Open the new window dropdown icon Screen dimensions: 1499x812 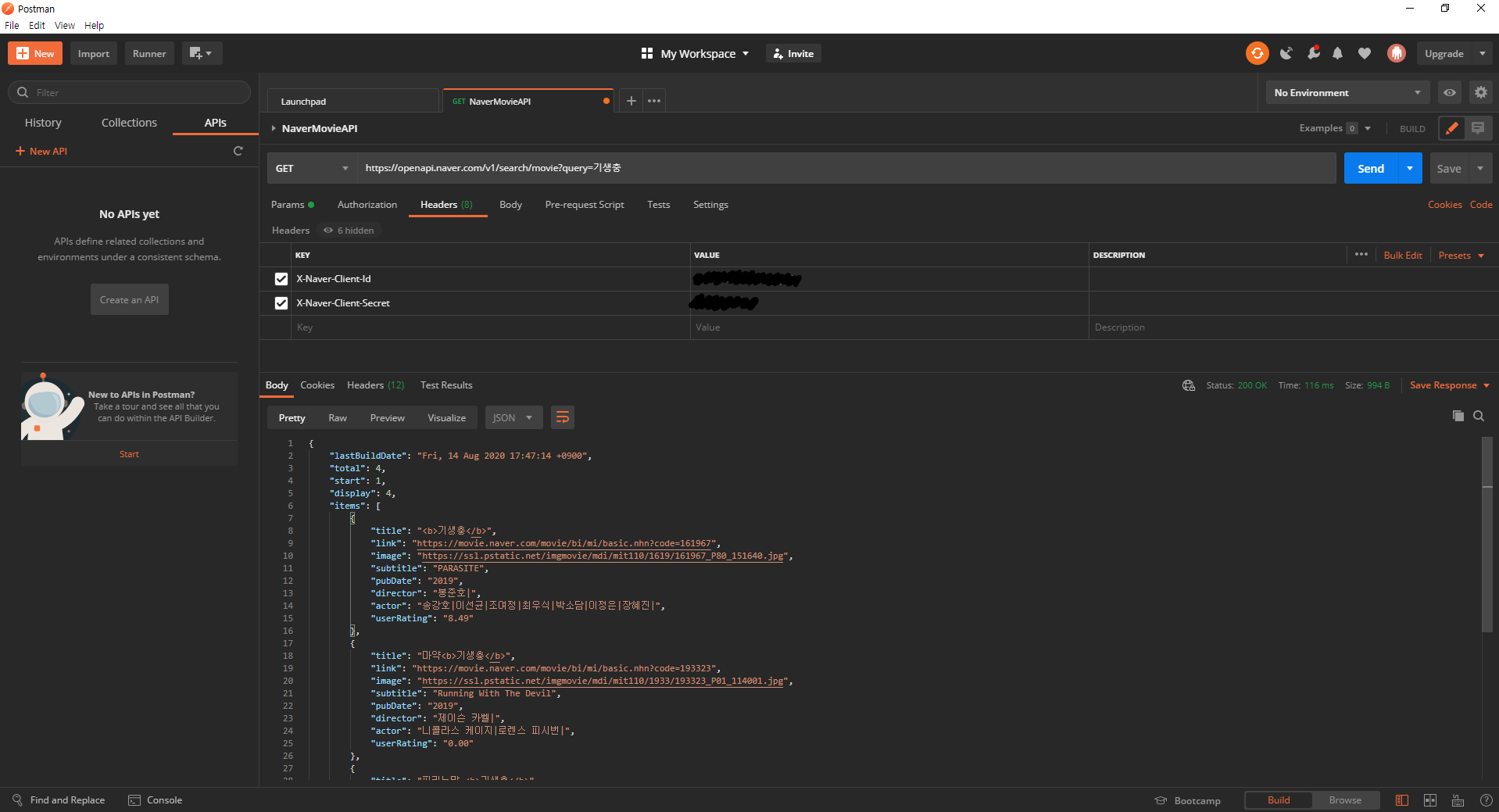pos(202,53)
